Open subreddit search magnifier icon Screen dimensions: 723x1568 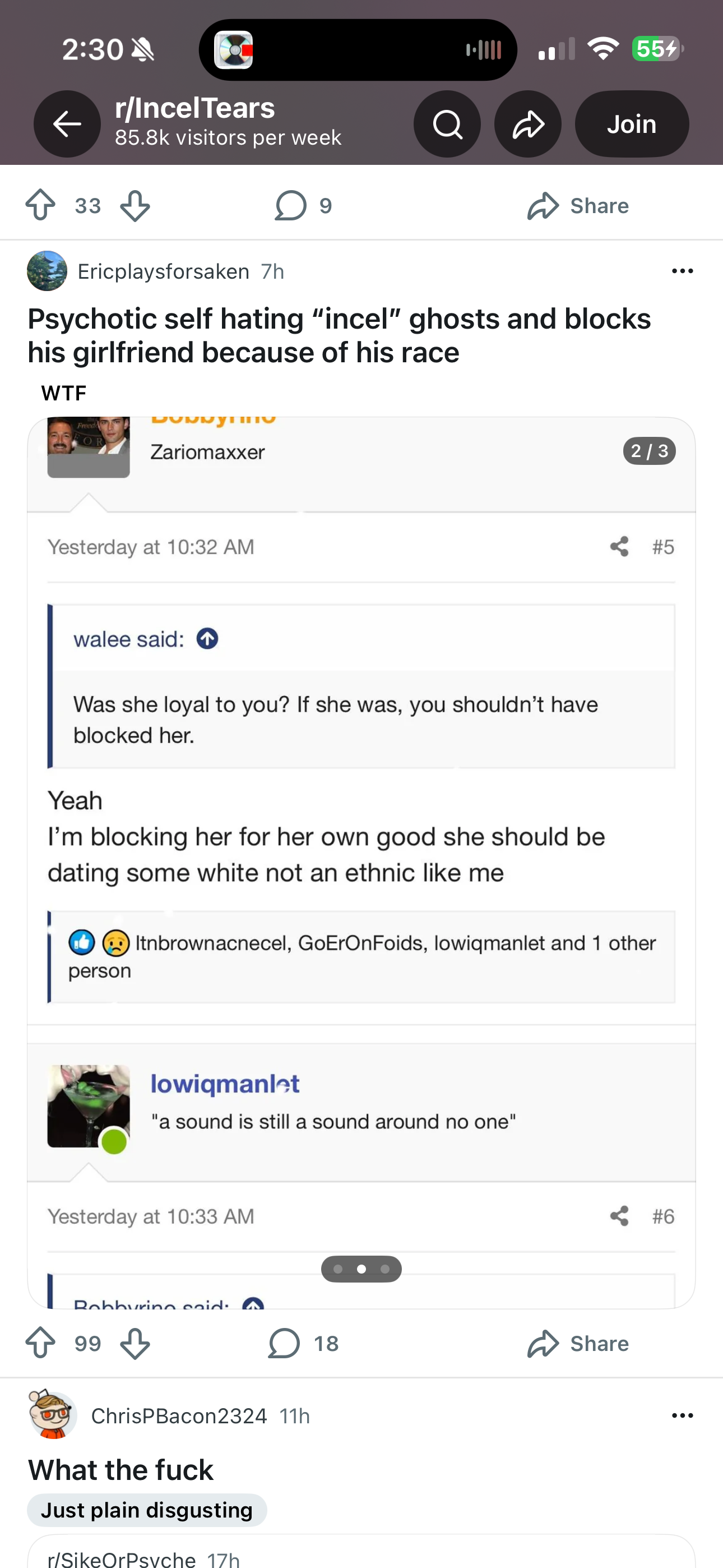pyautogui.click(x=447, y=124)
